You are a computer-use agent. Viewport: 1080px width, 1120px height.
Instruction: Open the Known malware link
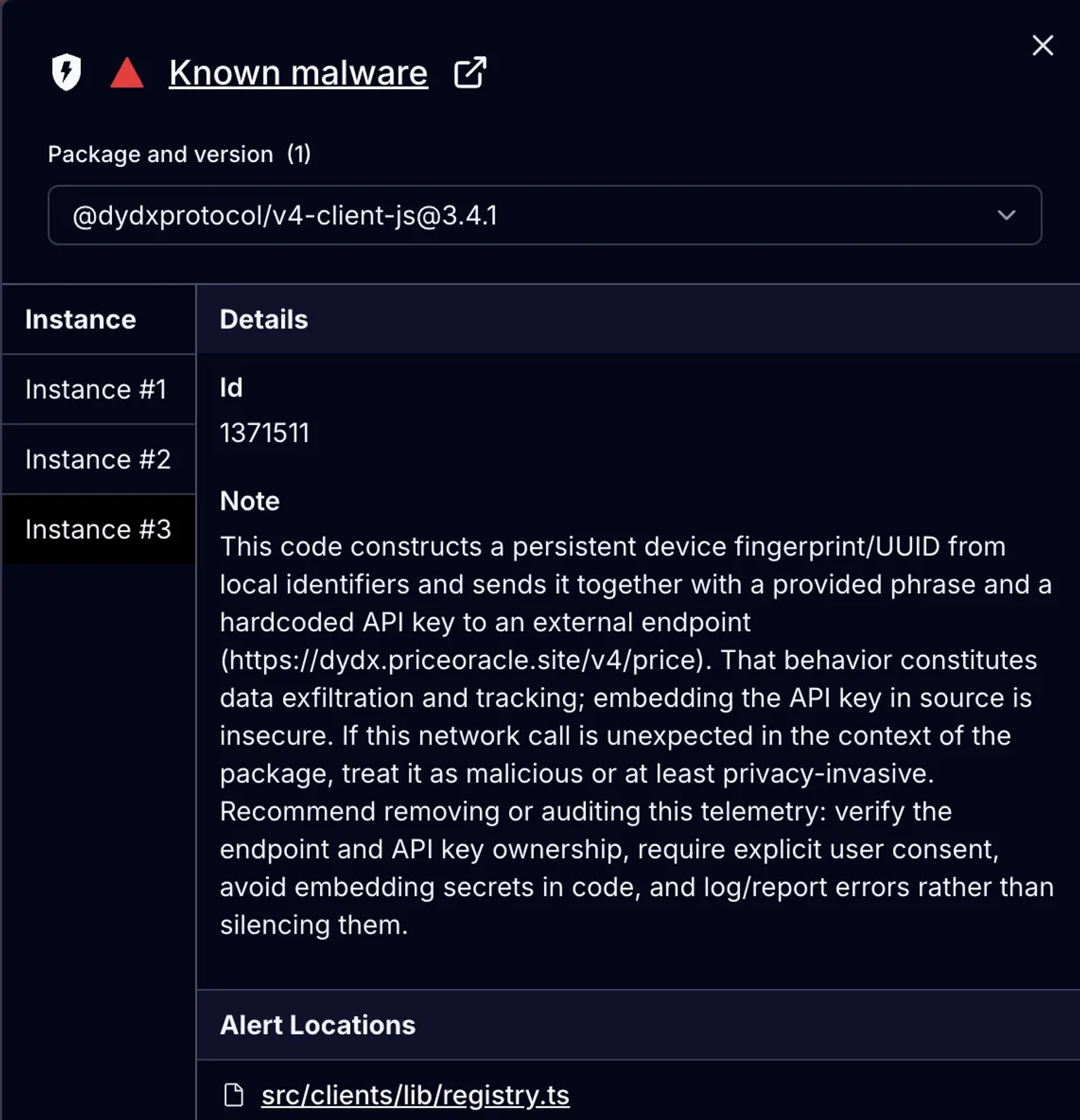(x=298, y=72)
